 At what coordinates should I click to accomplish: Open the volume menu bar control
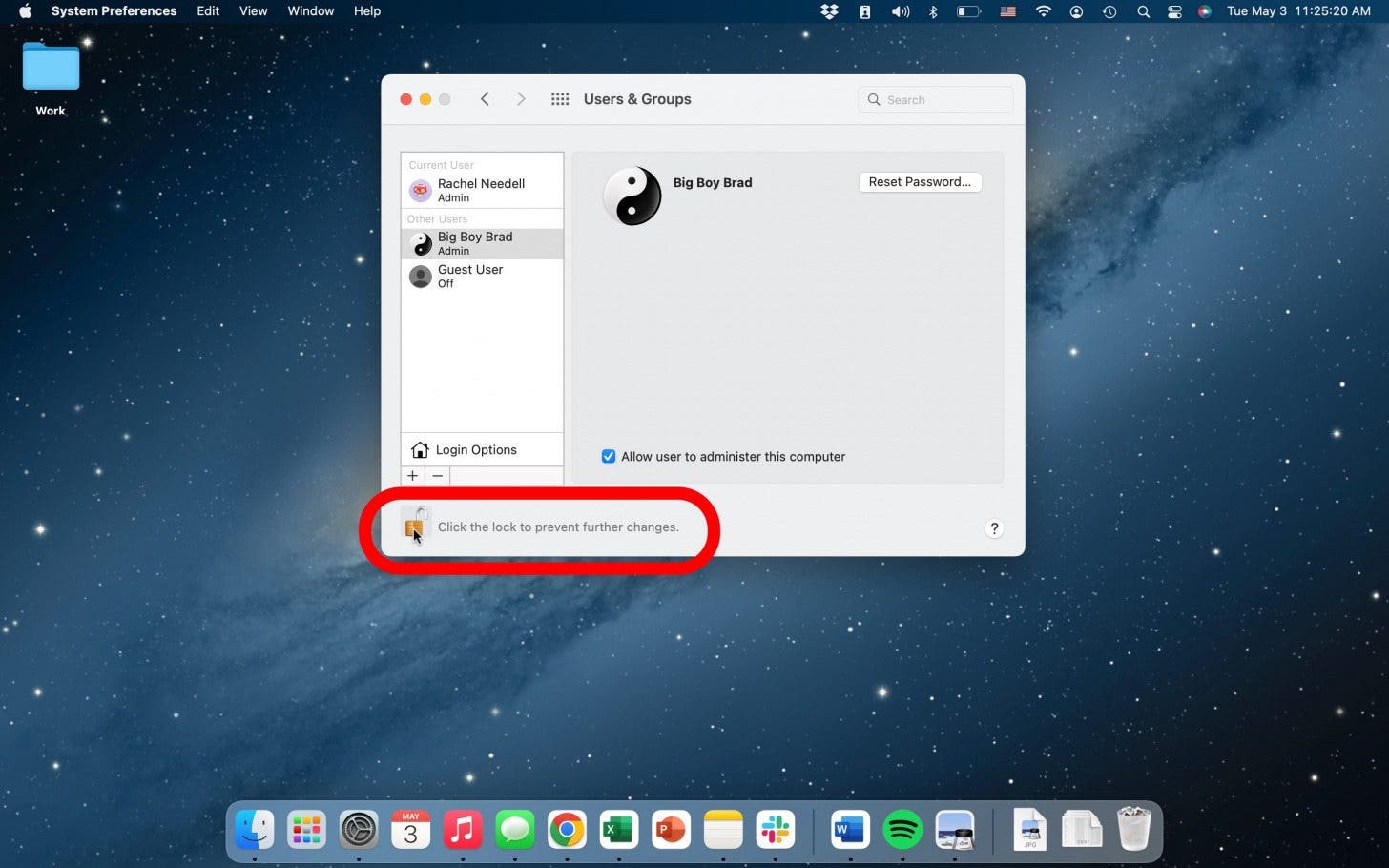tap(900, 11)
